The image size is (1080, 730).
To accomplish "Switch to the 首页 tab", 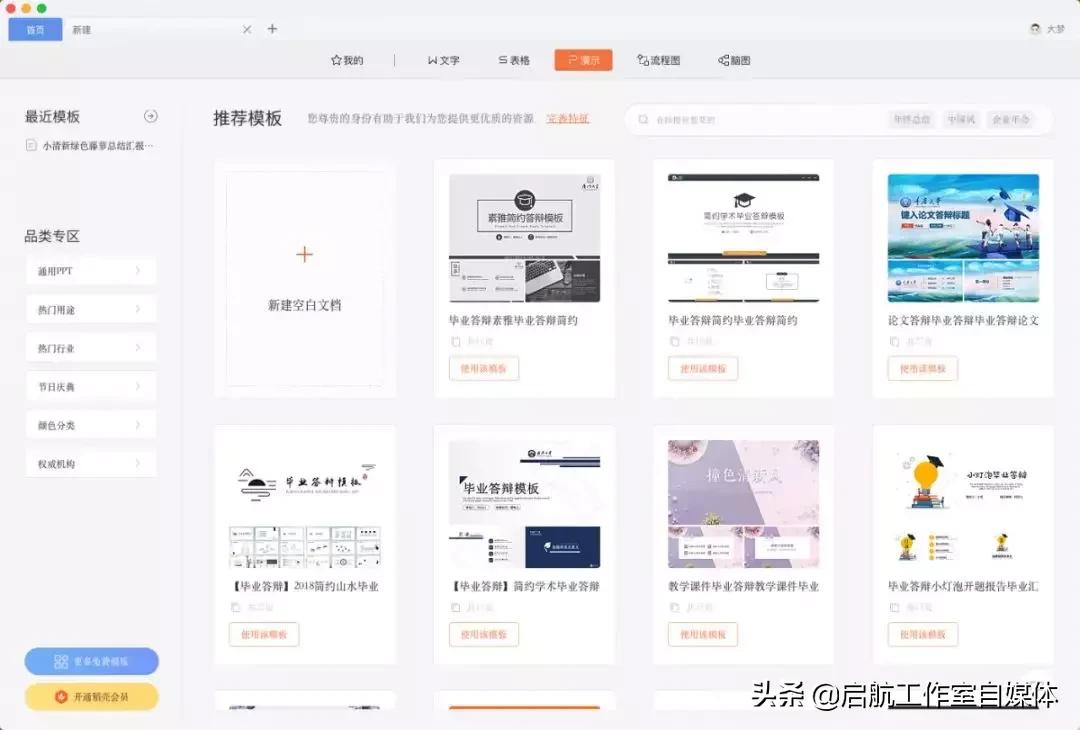I will click(x=34, y=29).
